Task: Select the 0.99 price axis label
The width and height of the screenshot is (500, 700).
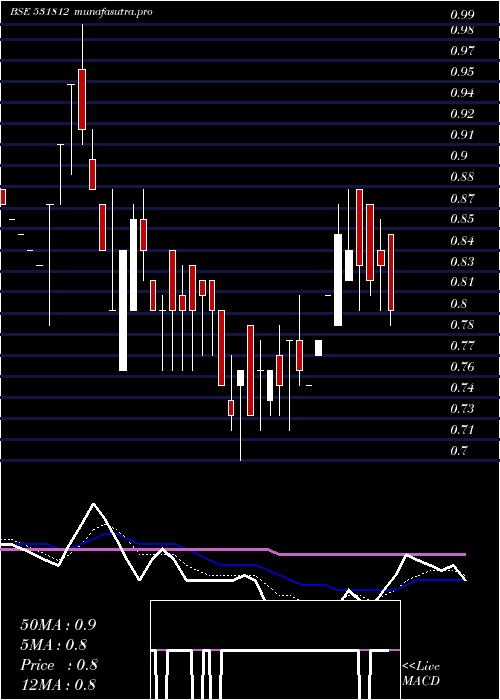Action: 462,16
